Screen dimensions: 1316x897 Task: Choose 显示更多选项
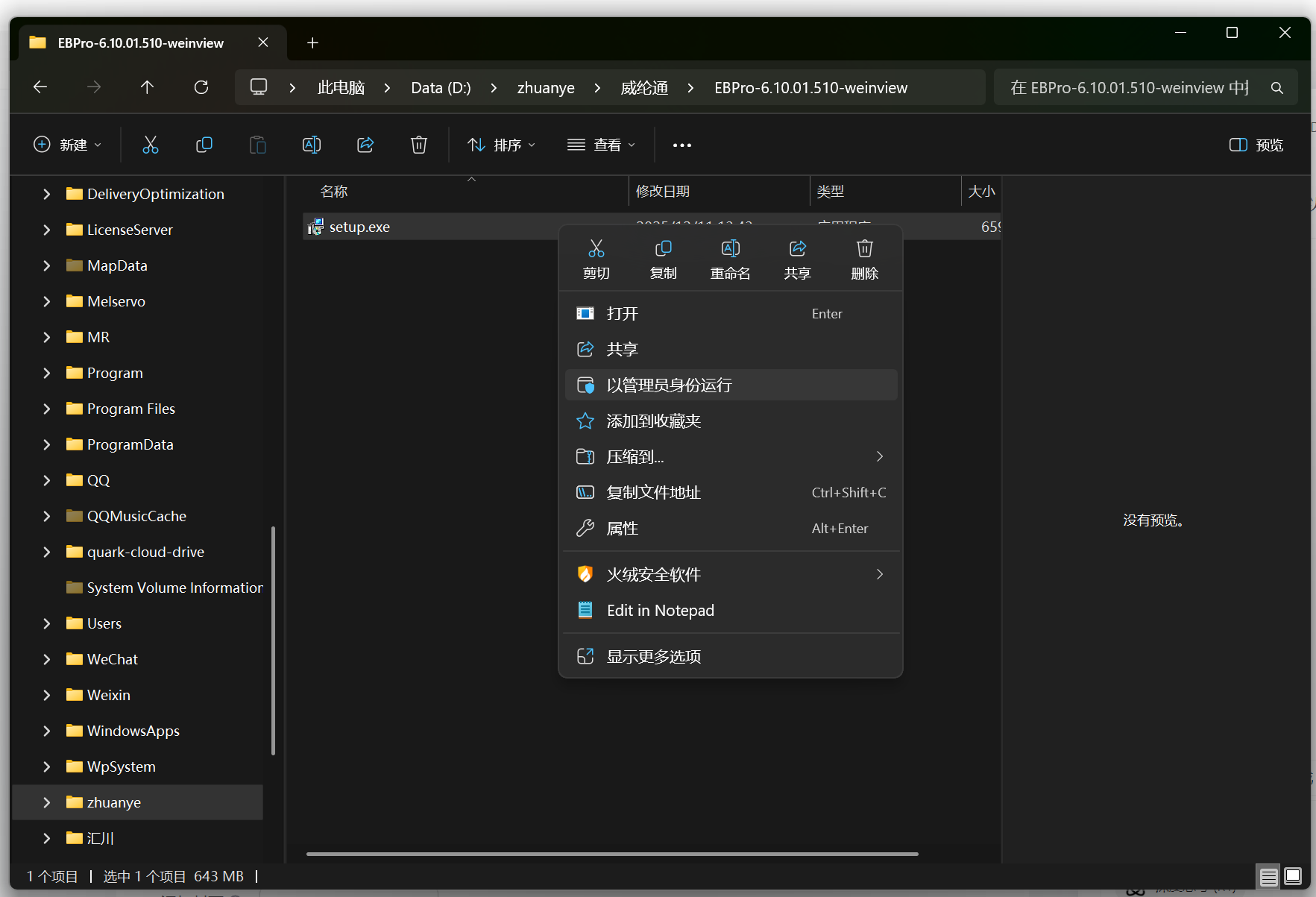tap(731, 657)
